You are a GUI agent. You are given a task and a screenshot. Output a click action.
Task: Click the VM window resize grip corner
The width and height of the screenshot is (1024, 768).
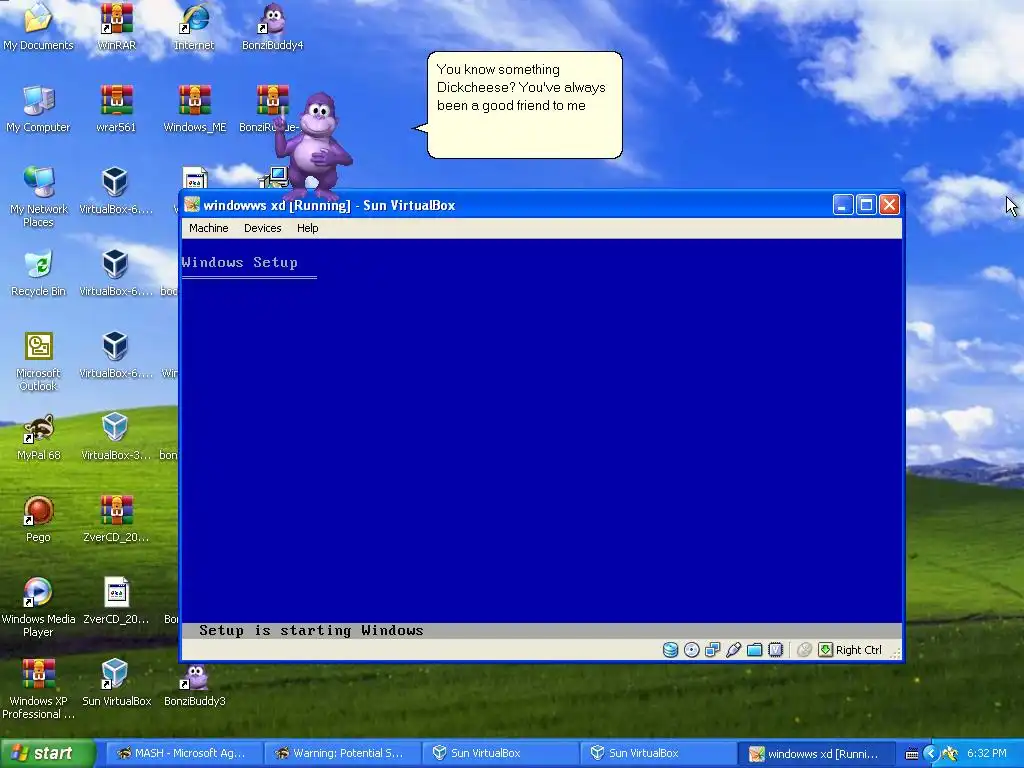coord(895,652)
